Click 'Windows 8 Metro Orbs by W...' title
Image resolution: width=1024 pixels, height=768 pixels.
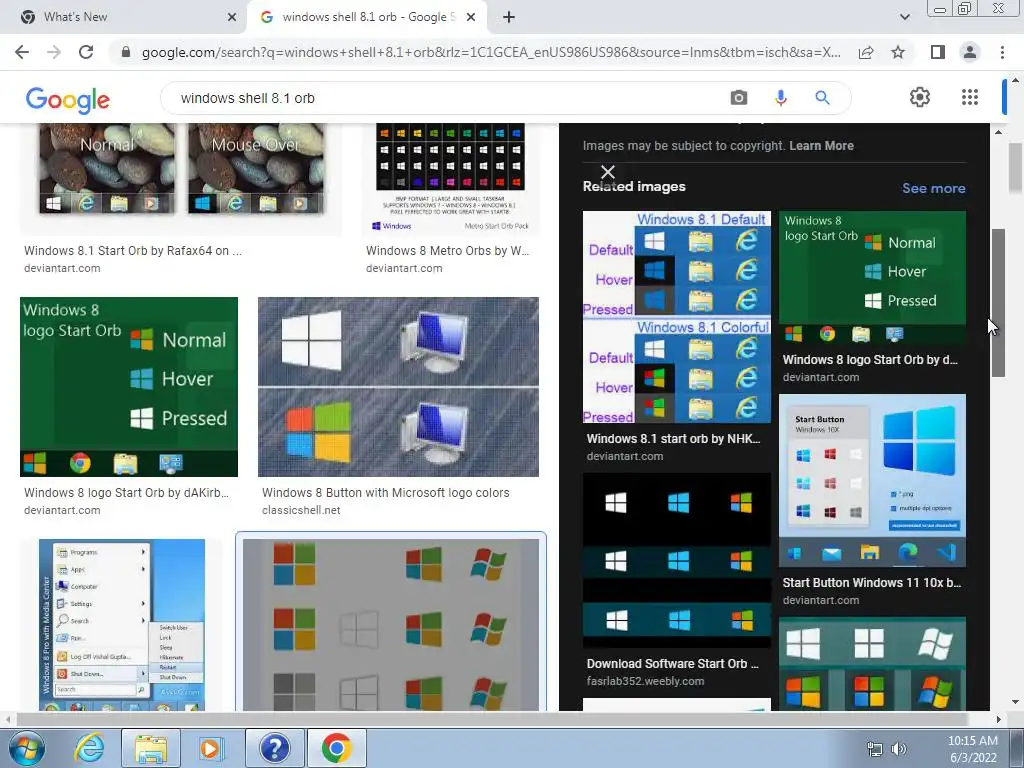click(x=447, y=251)
